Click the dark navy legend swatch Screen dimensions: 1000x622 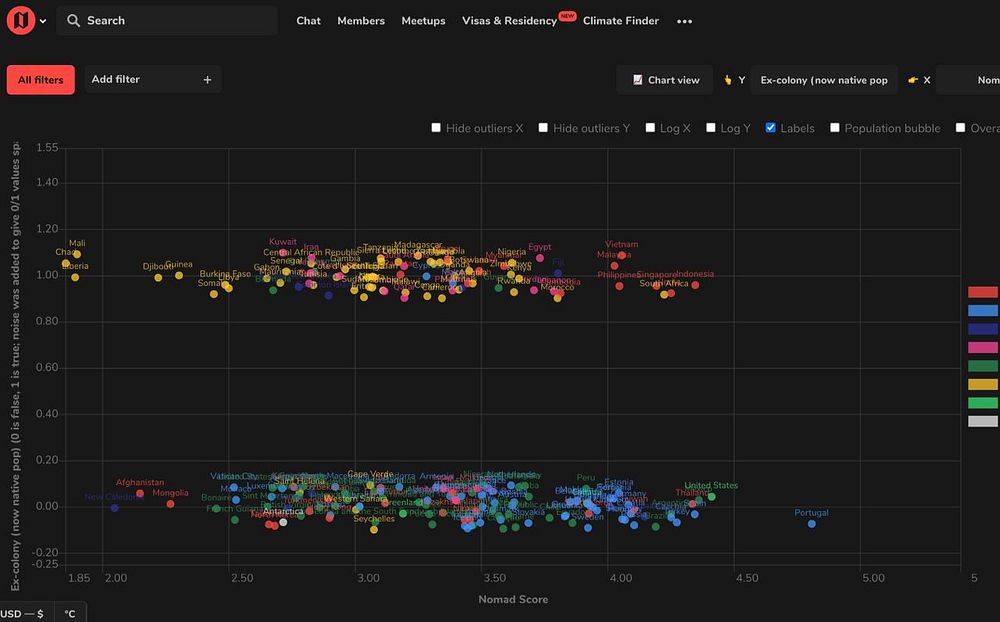[x=983, y=329]
